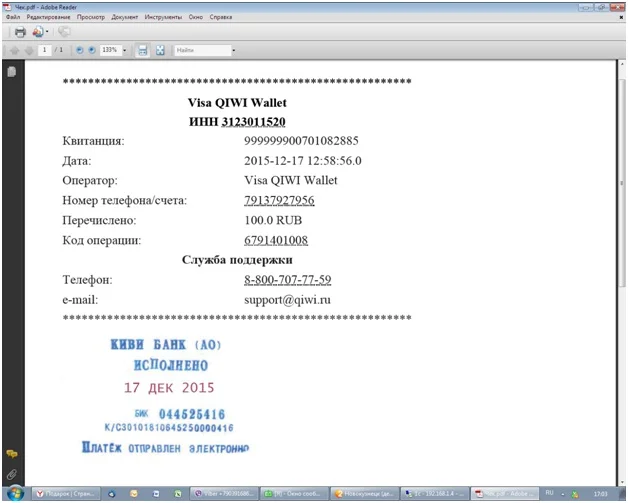Click the collaborate icon next to Print

(x=38, y=32)
